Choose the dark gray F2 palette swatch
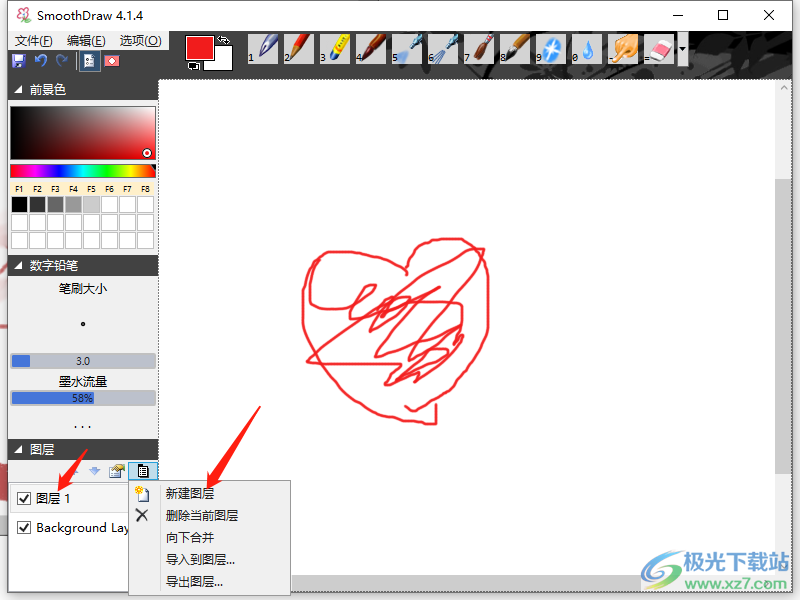The image size is (800, 600). [37, 205]
